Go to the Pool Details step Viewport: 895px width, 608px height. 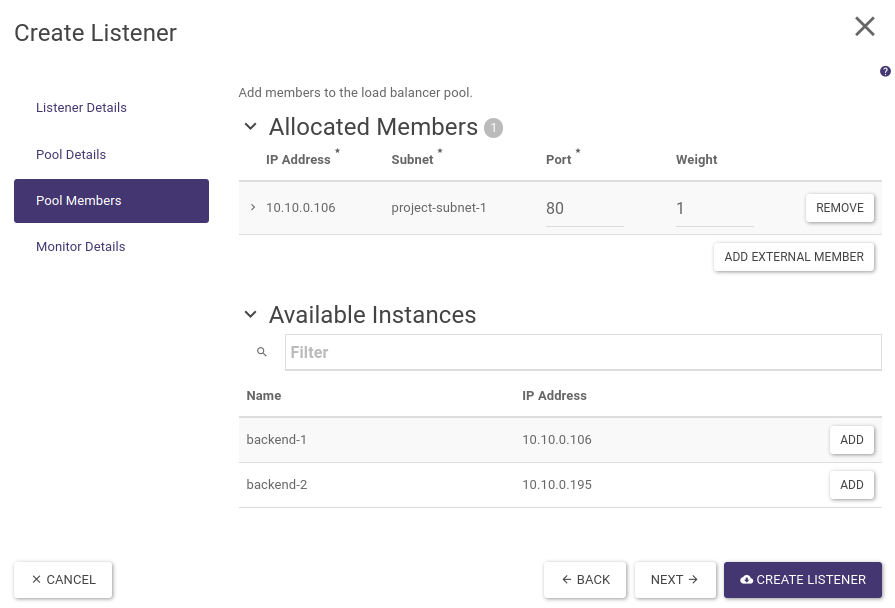[71, 155]
